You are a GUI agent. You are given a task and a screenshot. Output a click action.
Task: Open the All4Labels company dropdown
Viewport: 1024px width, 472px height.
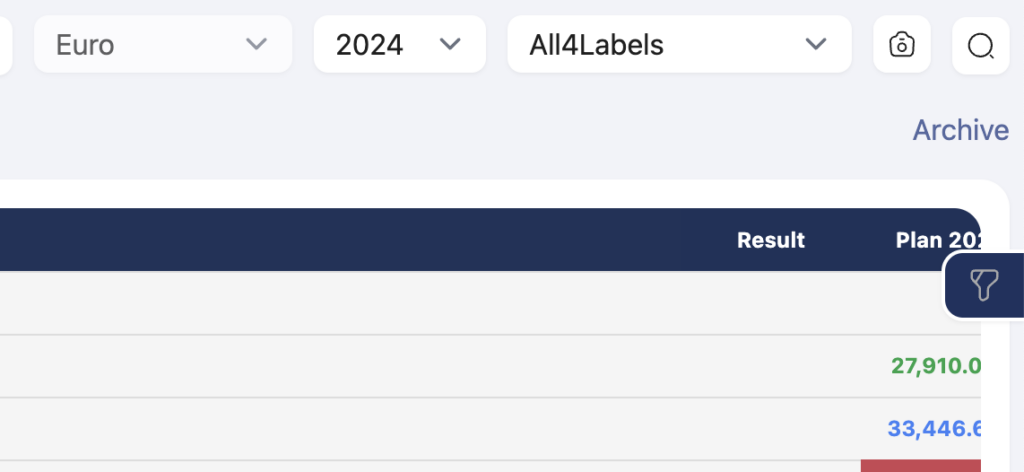tap(679, 44)
